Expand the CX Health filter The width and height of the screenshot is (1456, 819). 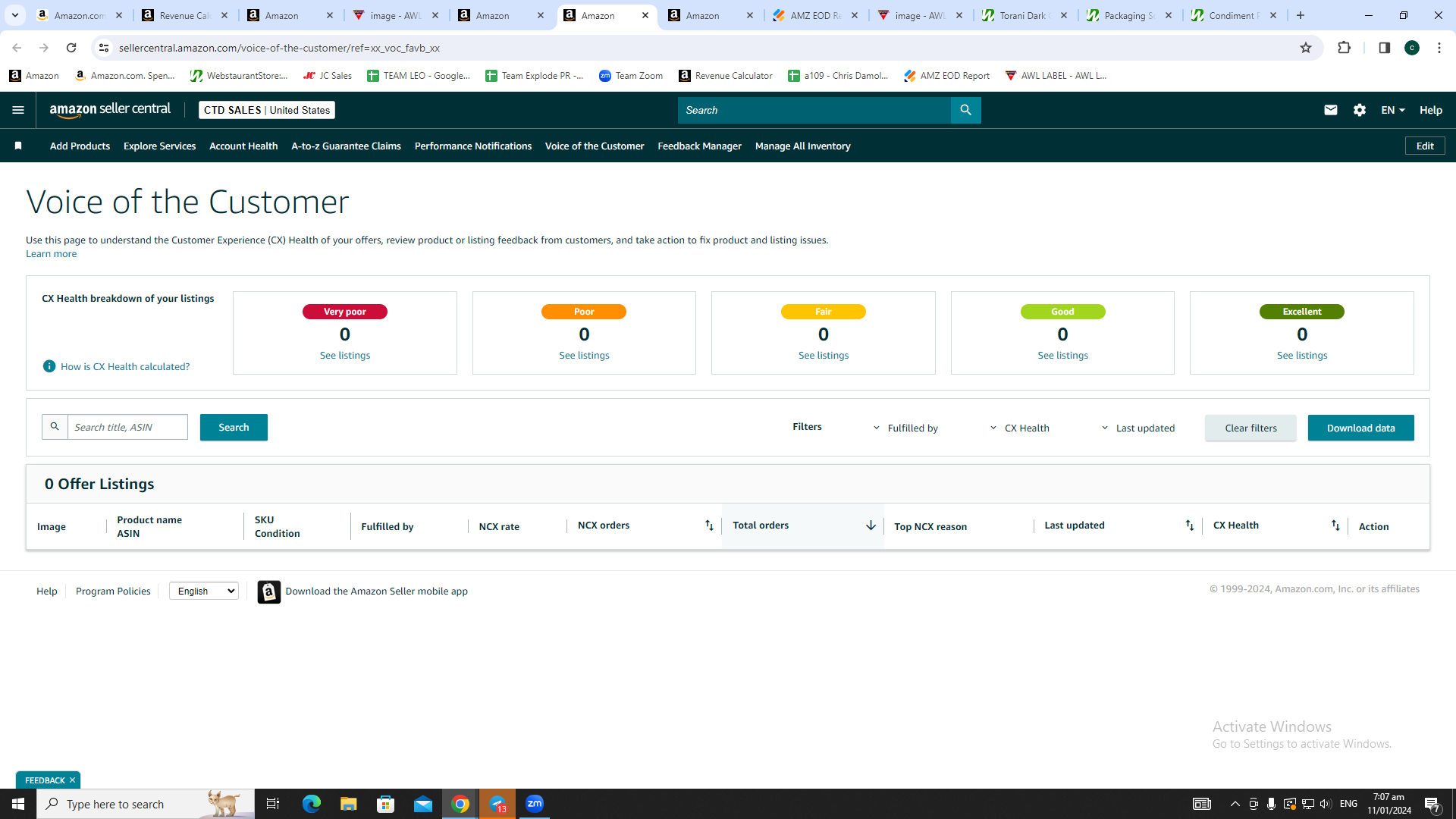click(1020, 428)
